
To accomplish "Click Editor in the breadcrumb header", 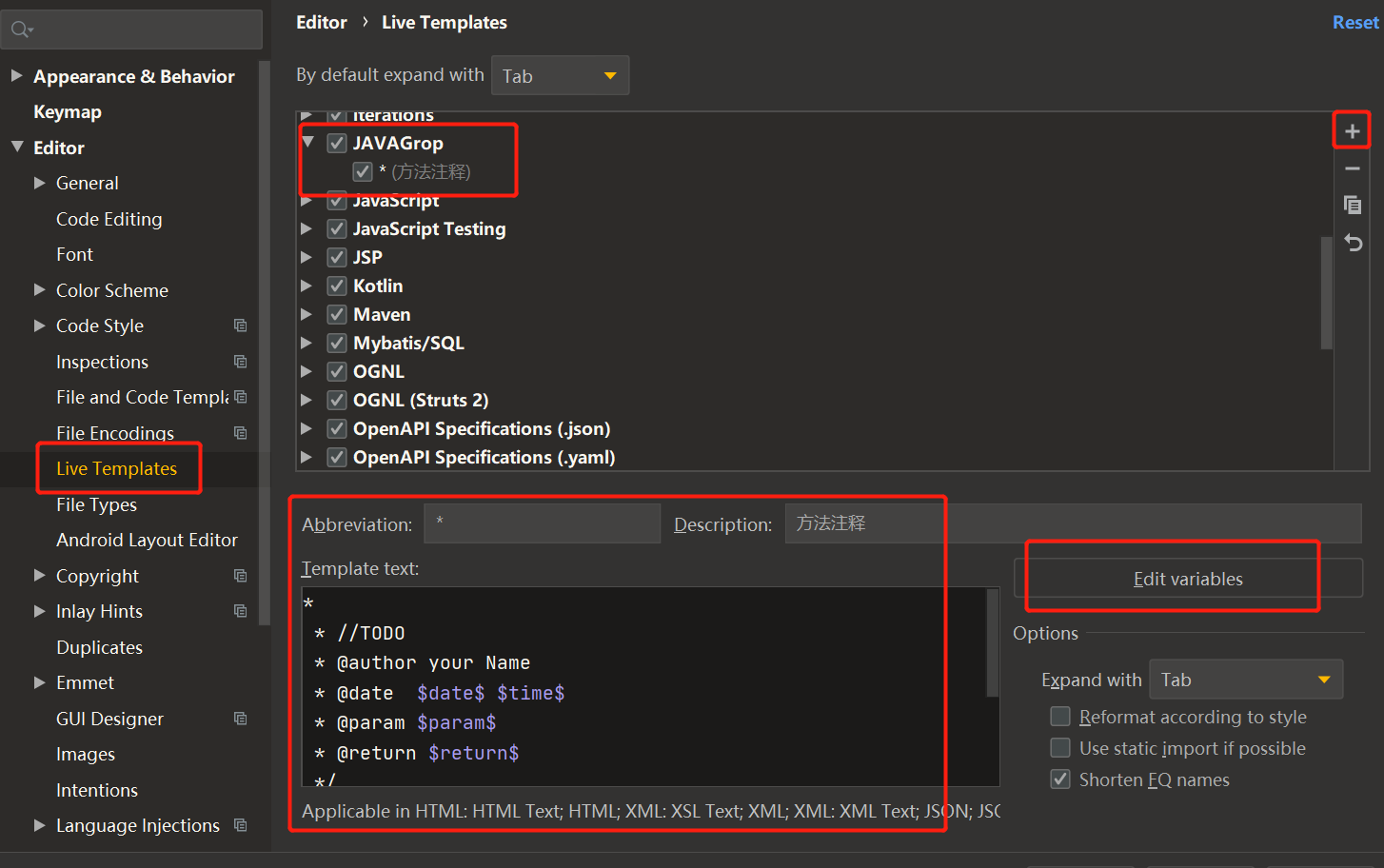I will [x=322, y=22].
